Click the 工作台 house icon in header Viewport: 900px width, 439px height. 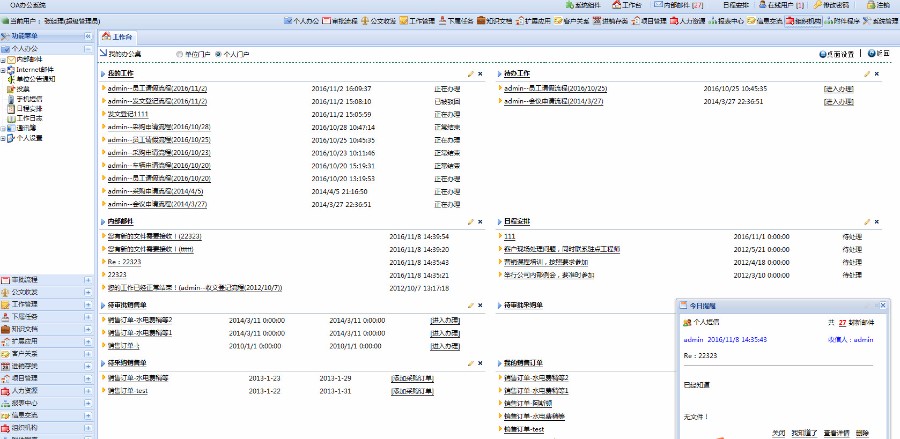tap(616, 5)
